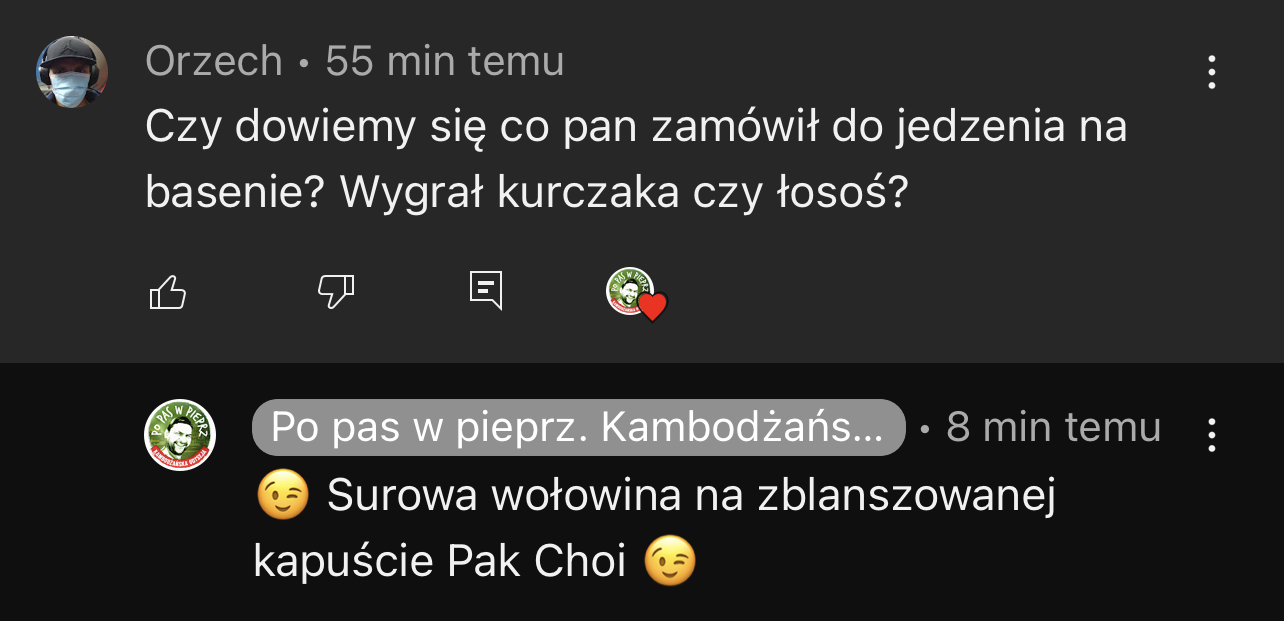Open the three-dot menu for Orzech's comment

click(1211, 72)
